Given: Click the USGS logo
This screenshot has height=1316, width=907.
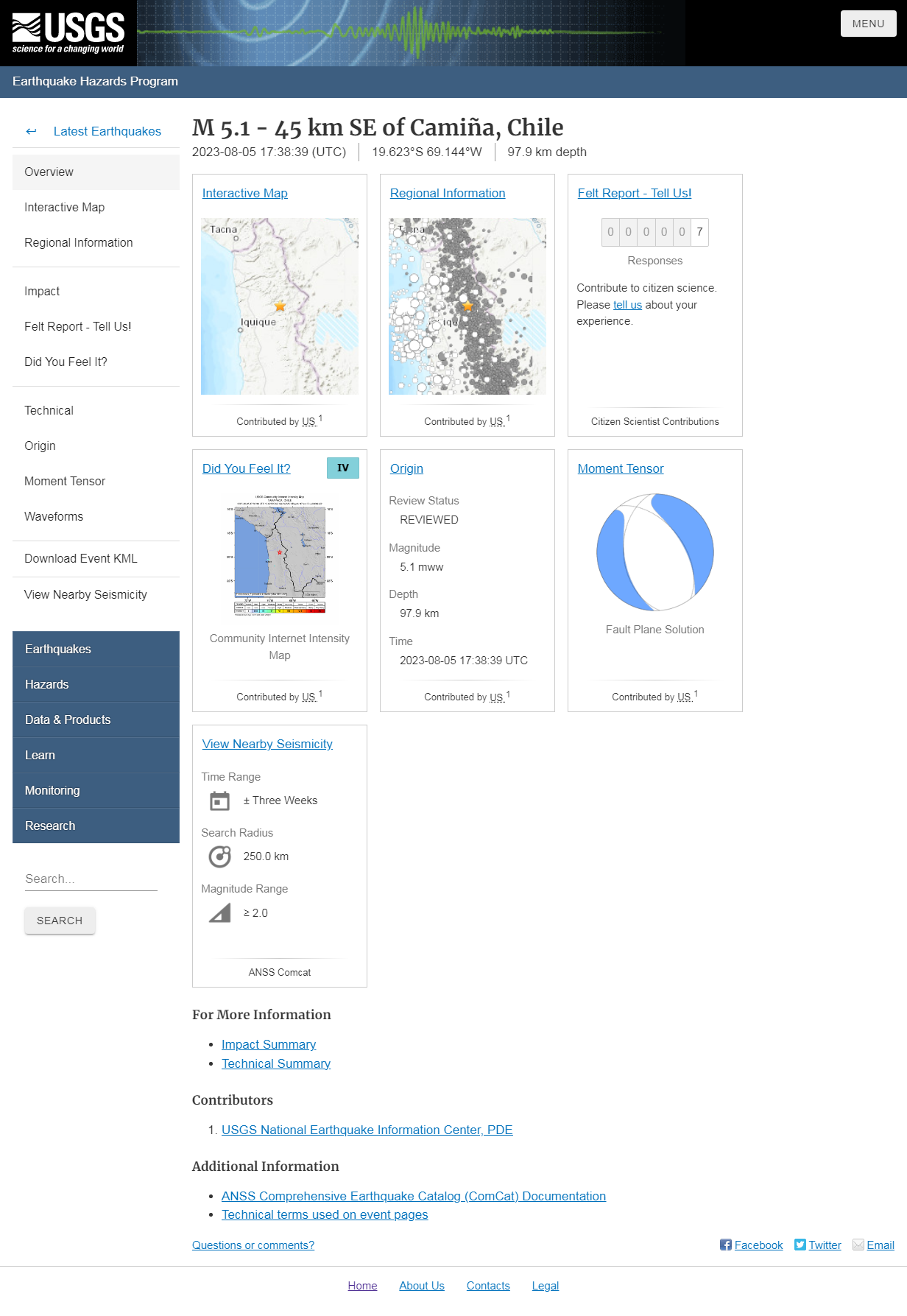Looking at the screenshot, I should coord(68,33).
